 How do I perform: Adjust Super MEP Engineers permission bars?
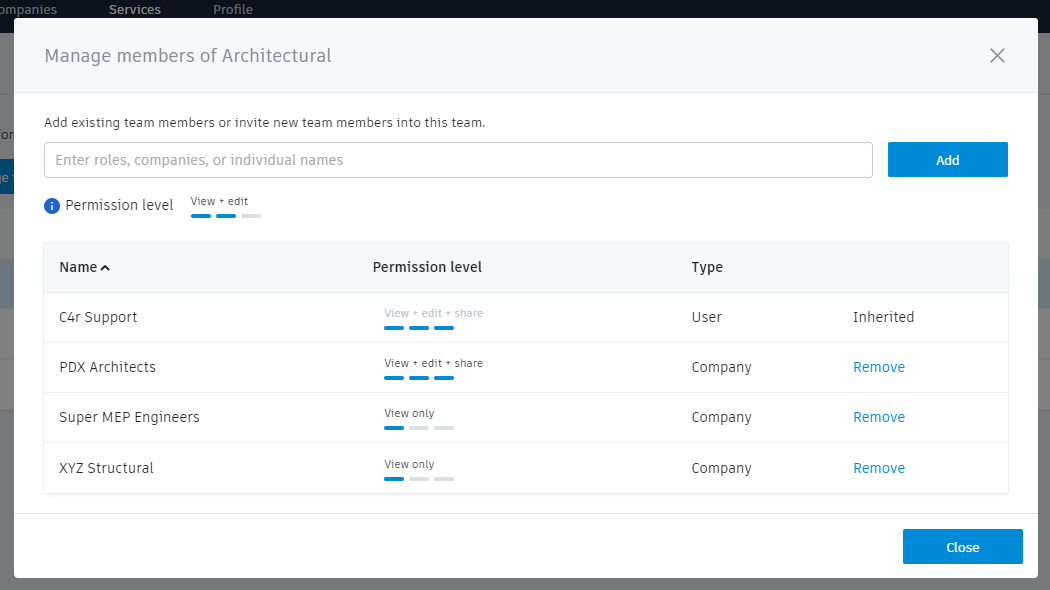(x=419, y=428)
